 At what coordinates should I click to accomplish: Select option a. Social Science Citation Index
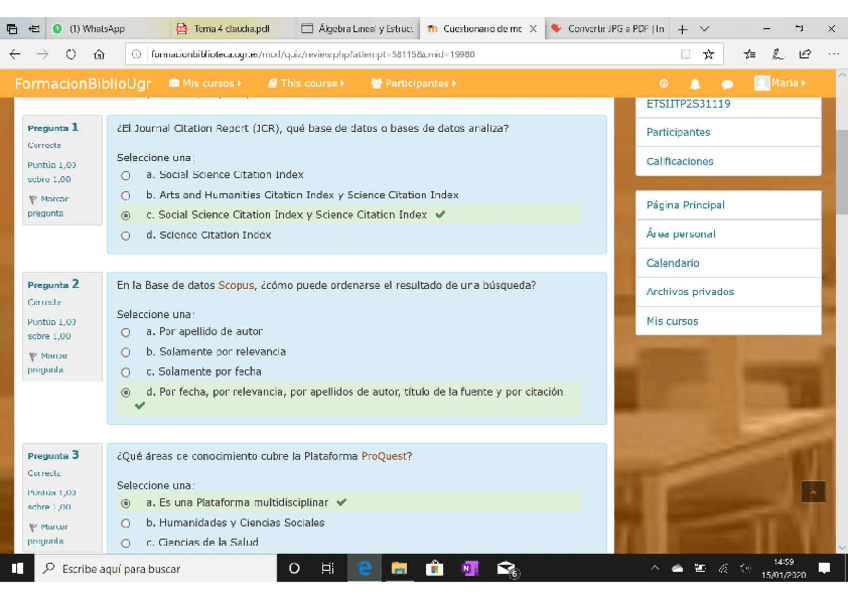126,175
